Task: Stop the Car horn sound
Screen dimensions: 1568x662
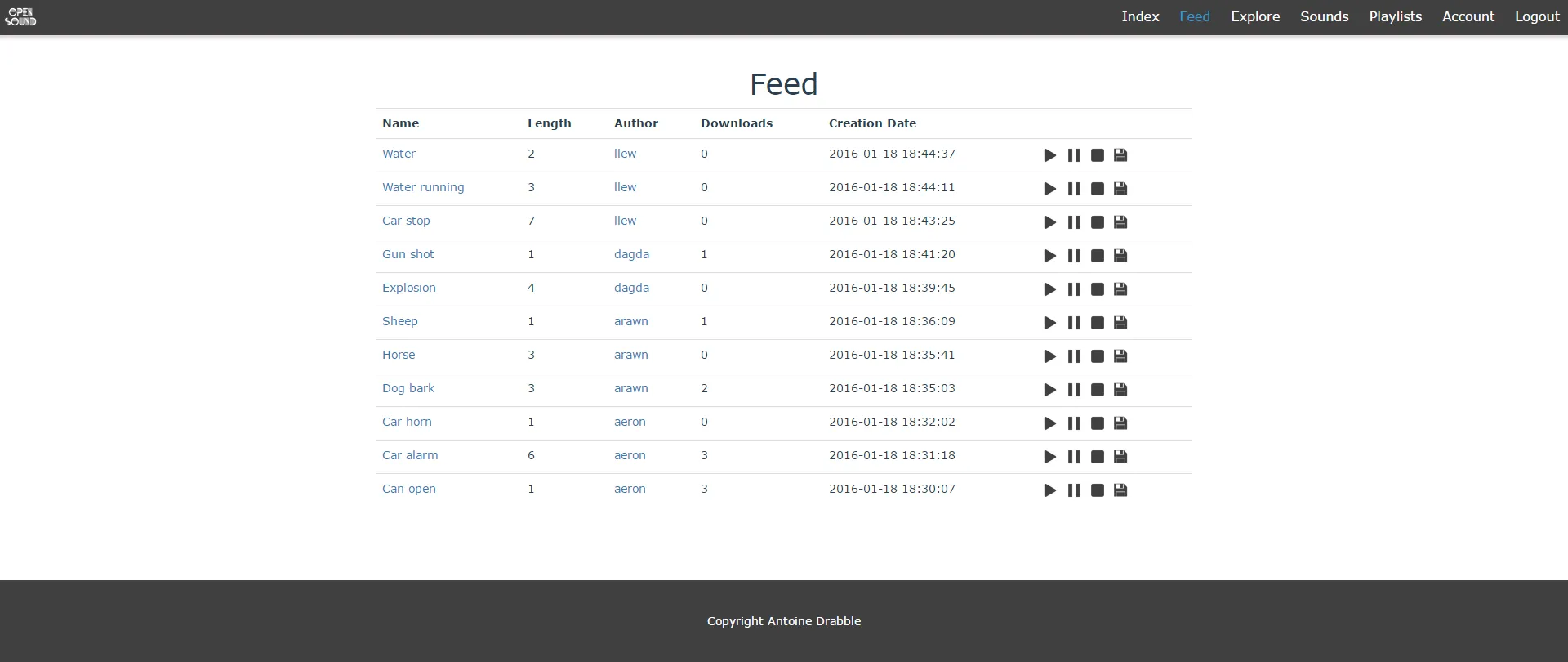Action: point(1098,423)
